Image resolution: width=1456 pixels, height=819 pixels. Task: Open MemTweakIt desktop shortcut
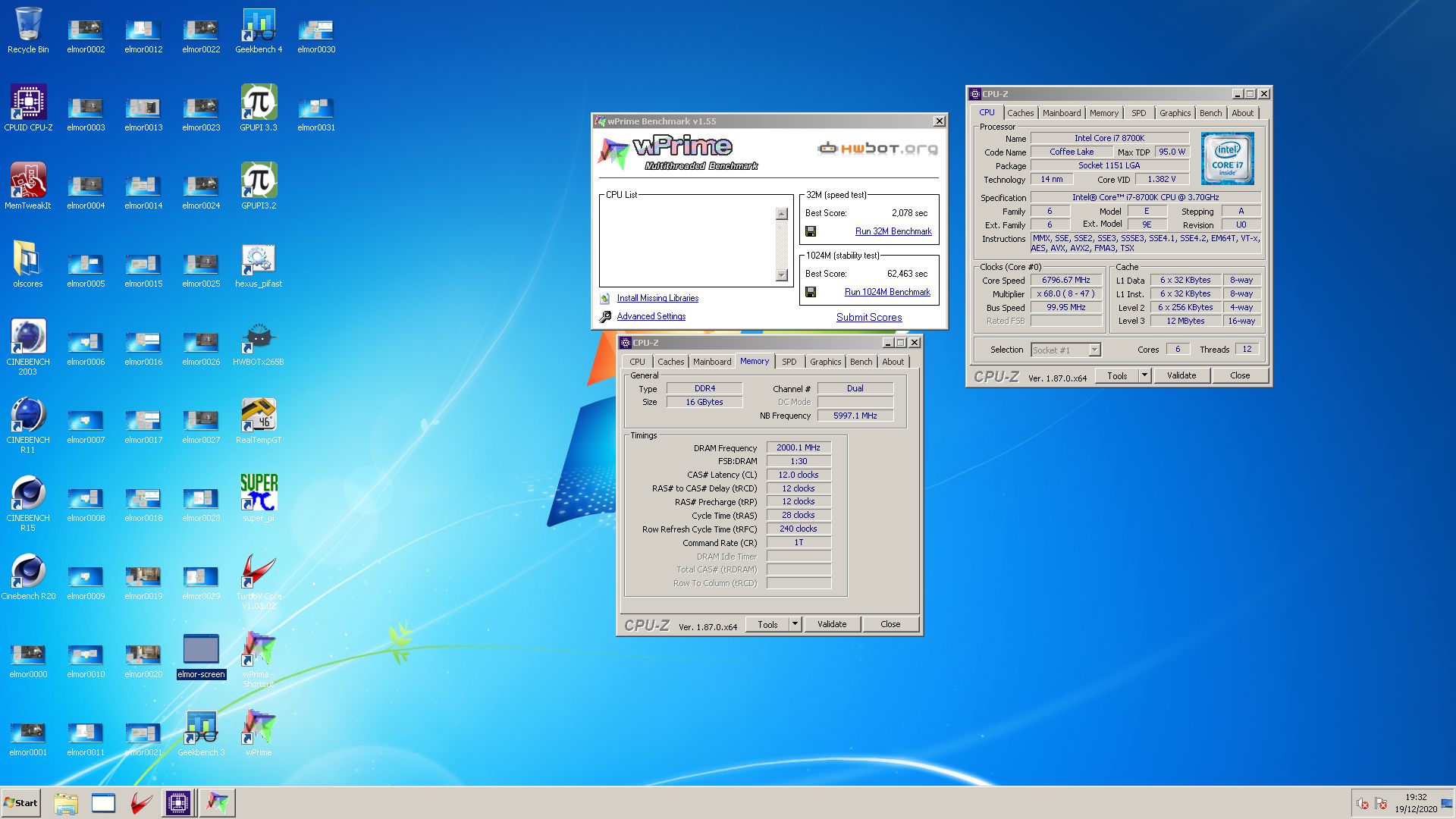click(28, 186)
